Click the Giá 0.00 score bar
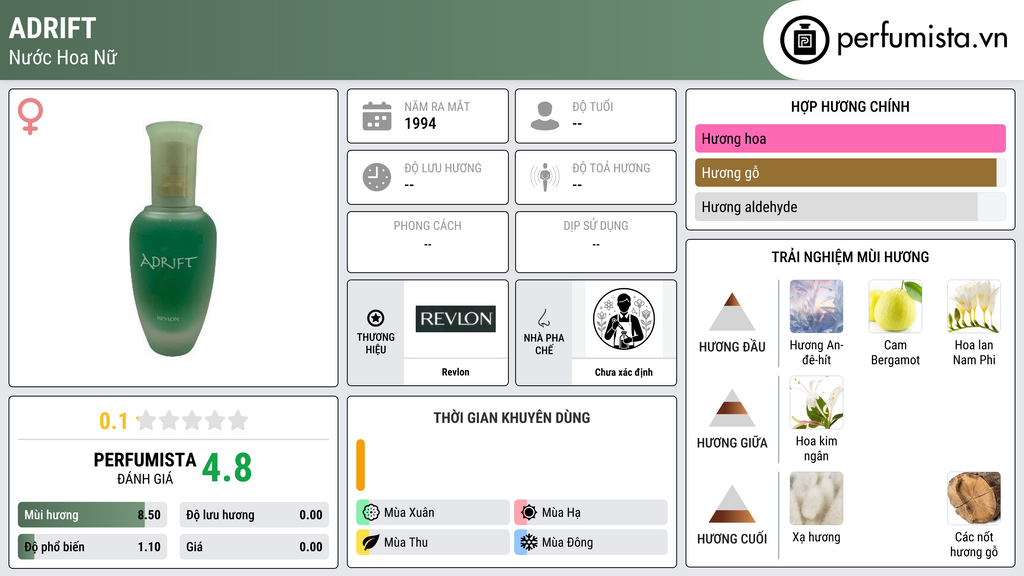 point(254,547)
